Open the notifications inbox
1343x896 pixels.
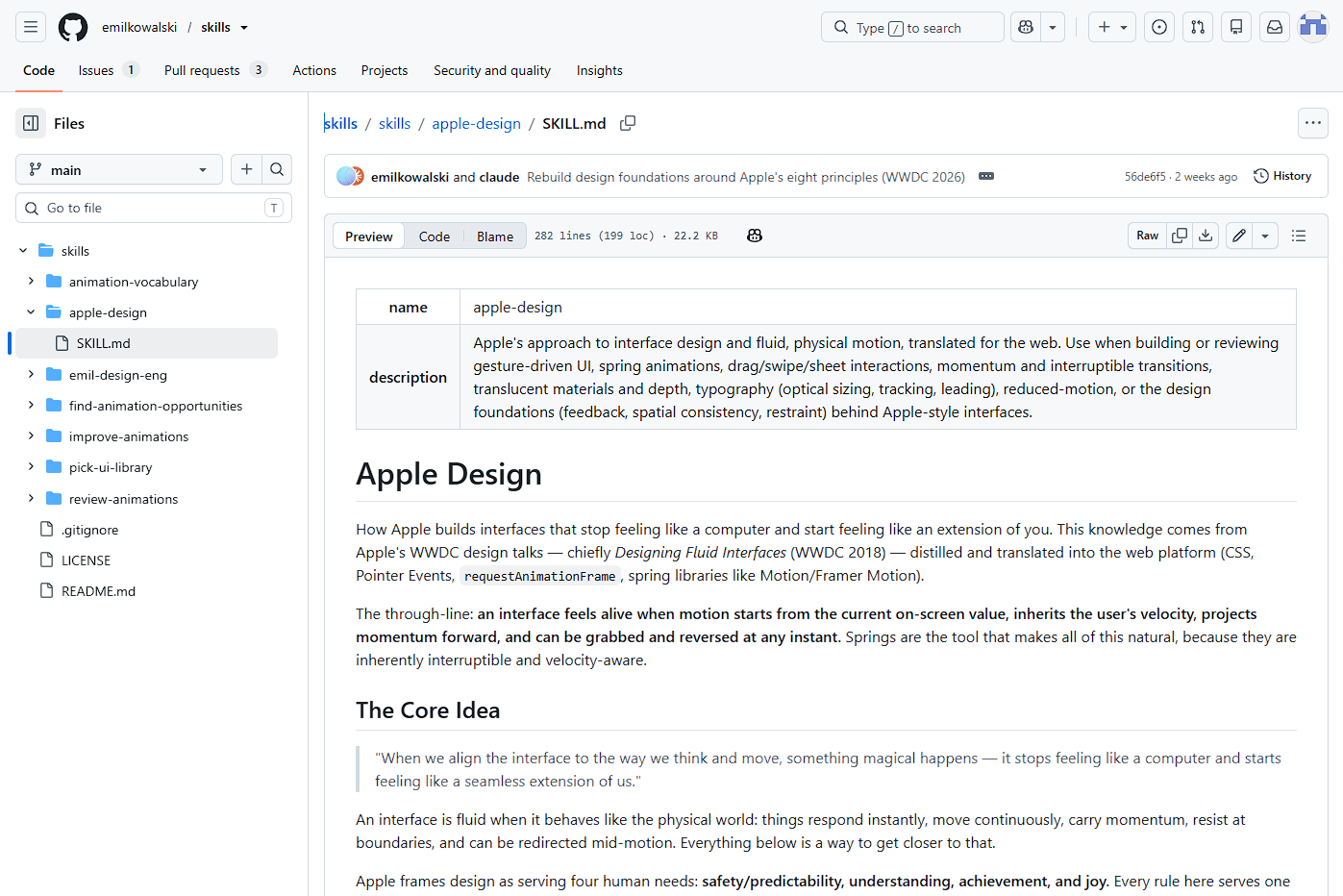1275,27
